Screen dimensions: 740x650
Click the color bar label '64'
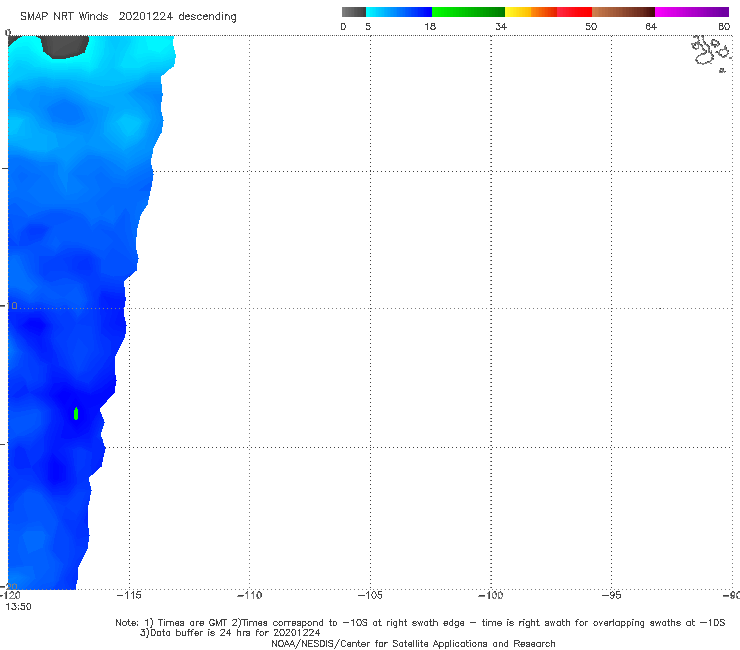pos(651,26)
